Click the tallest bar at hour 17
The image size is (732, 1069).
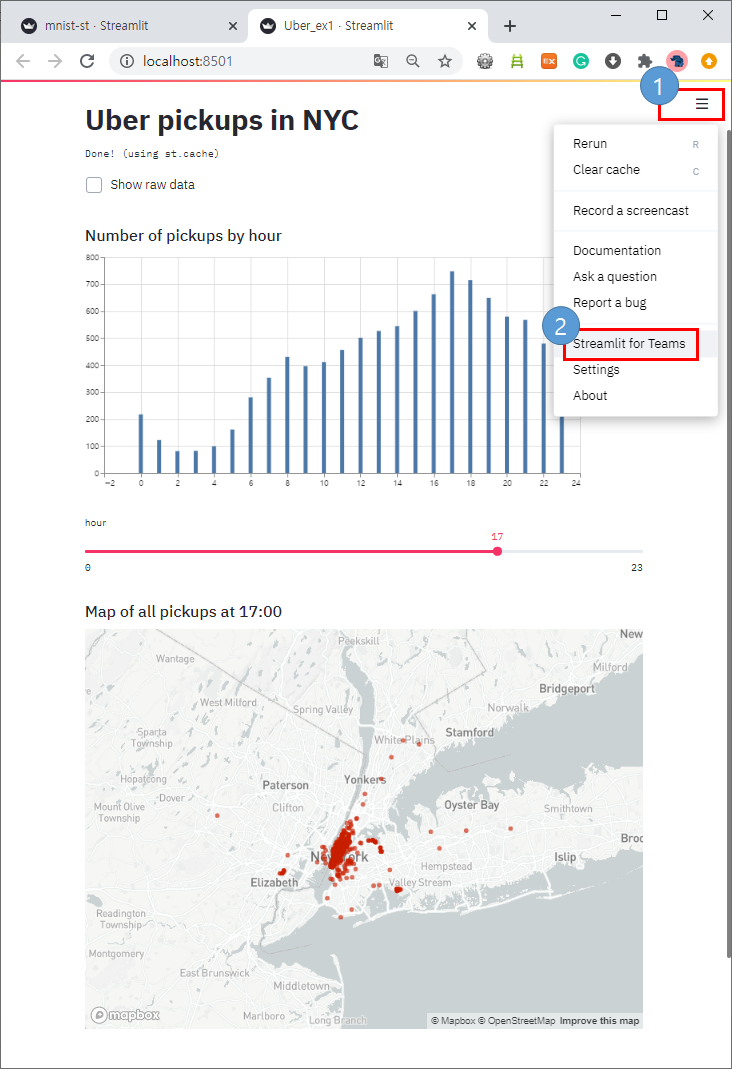[452, 372]
